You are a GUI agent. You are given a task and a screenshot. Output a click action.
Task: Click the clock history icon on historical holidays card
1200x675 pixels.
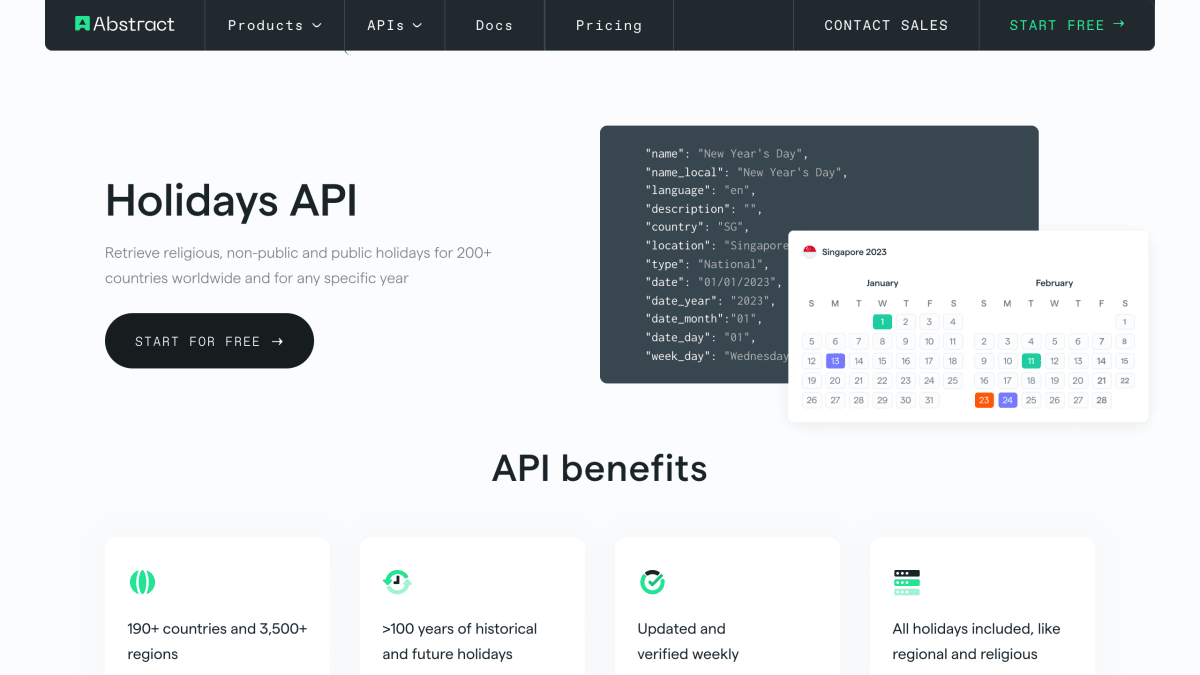point(397,581)
